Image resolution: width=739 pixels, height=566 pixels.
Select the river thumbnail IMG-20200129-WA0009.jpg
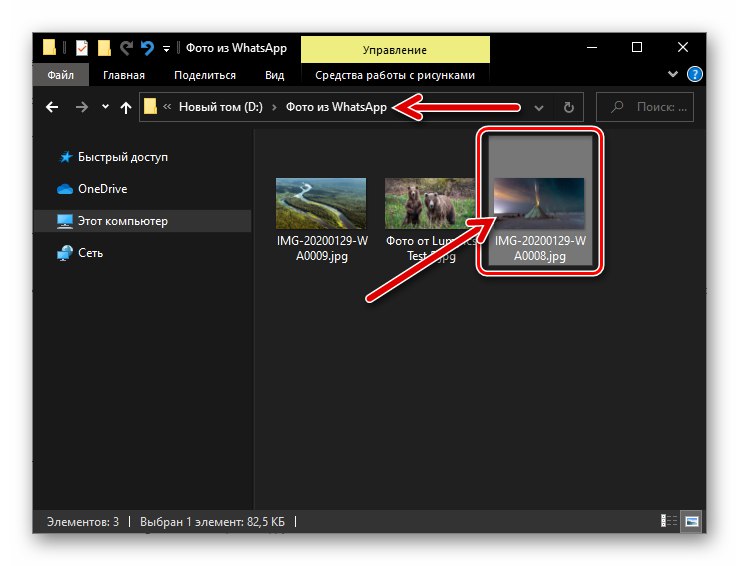[321, 204]
